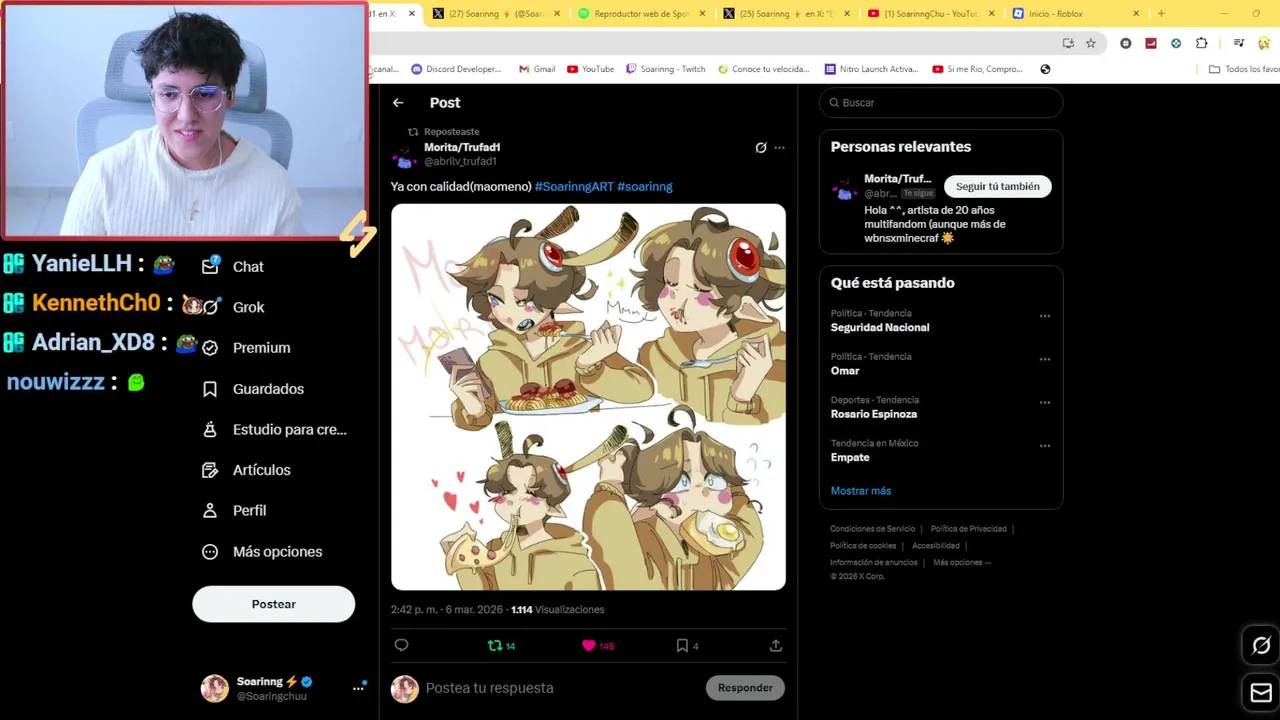Open YouTube bookmark

(x=590, y=69)
